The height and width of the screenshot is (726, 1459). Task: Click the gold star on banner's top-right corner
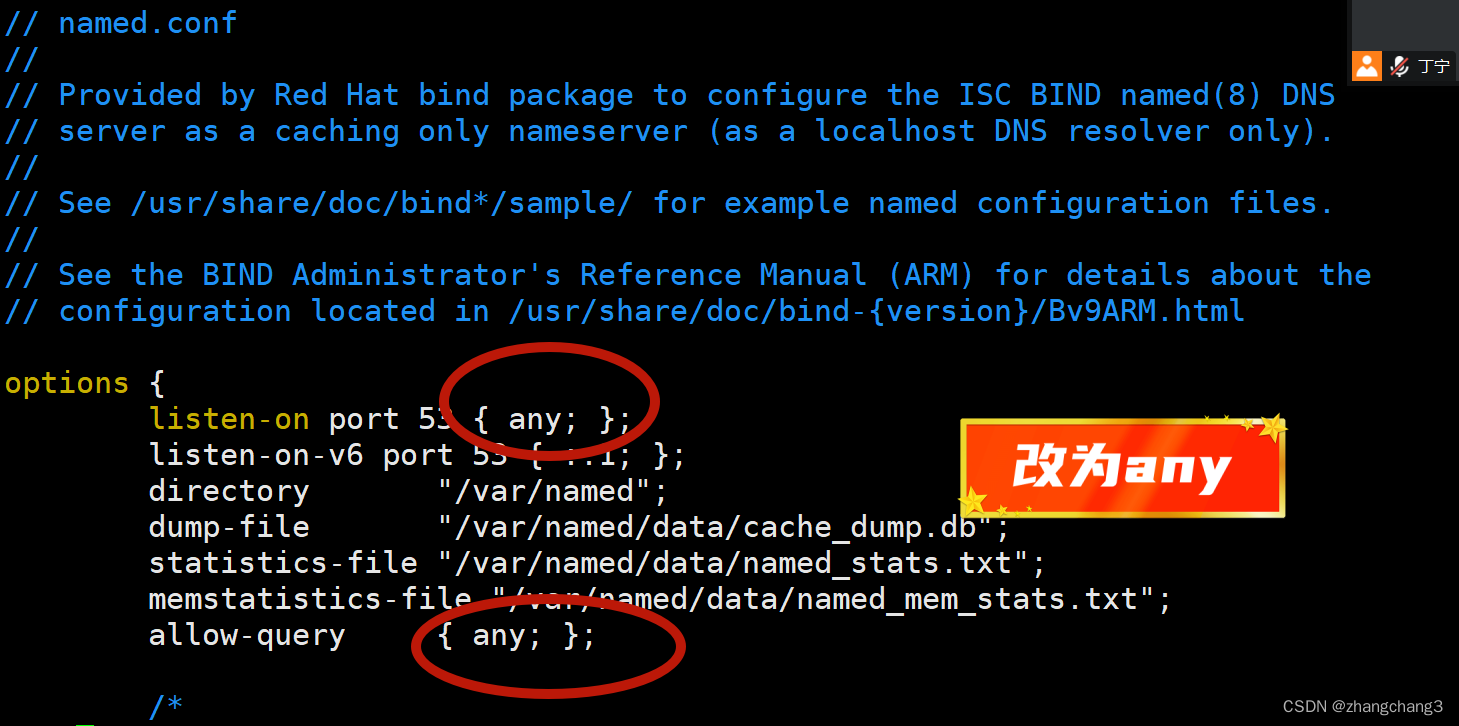click(x=1272, y=428)
